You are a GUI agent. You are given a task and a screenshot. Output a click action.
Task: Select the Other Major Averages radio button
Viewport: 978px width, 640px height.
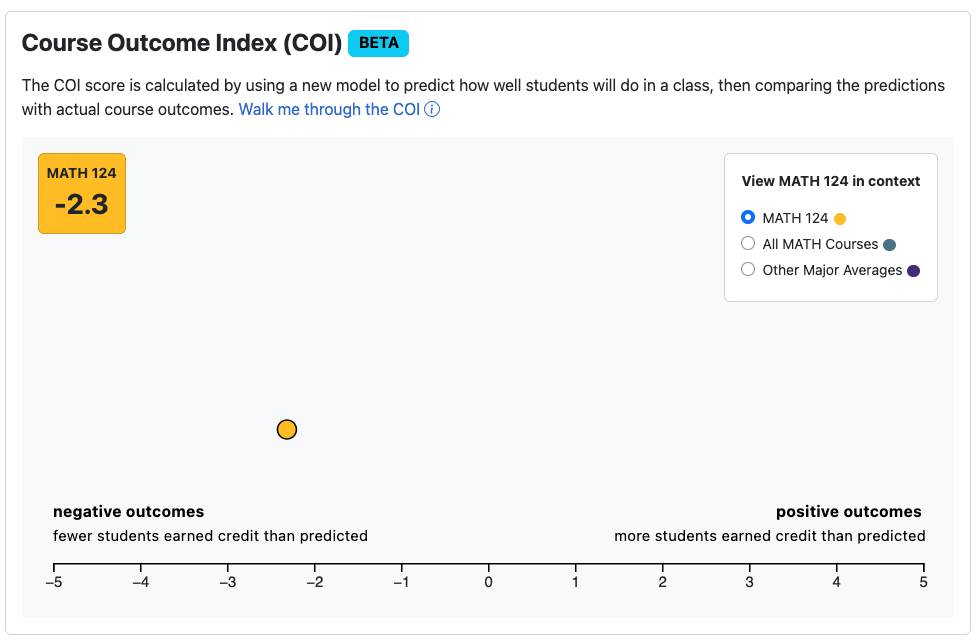[x=747, y=269]
